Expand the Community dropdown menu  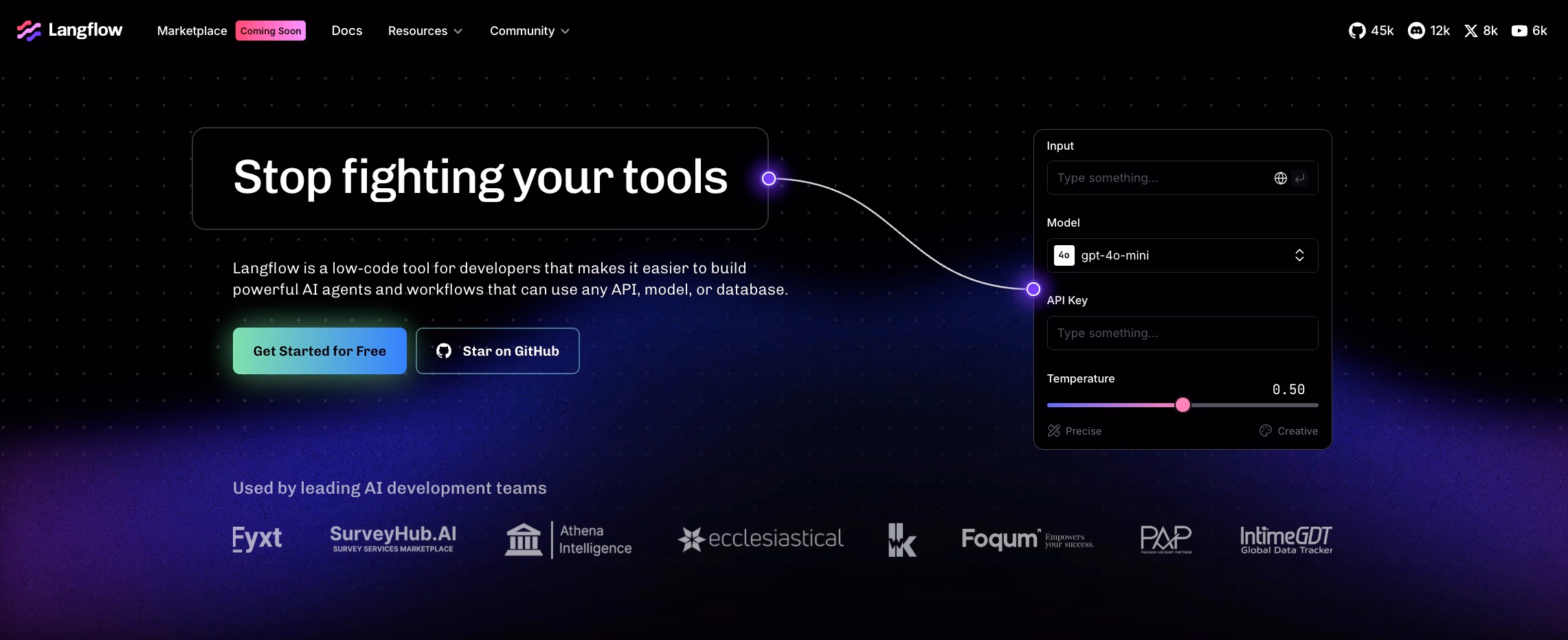(x=529, y=31)
